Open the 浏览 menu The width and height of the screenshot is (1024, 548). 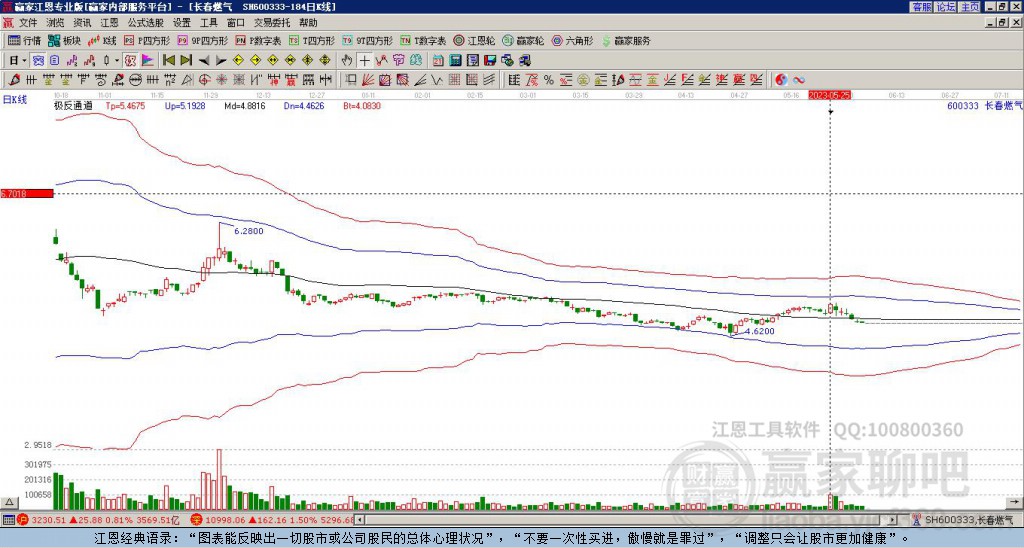pyautogui.click(x=55, y=23)
